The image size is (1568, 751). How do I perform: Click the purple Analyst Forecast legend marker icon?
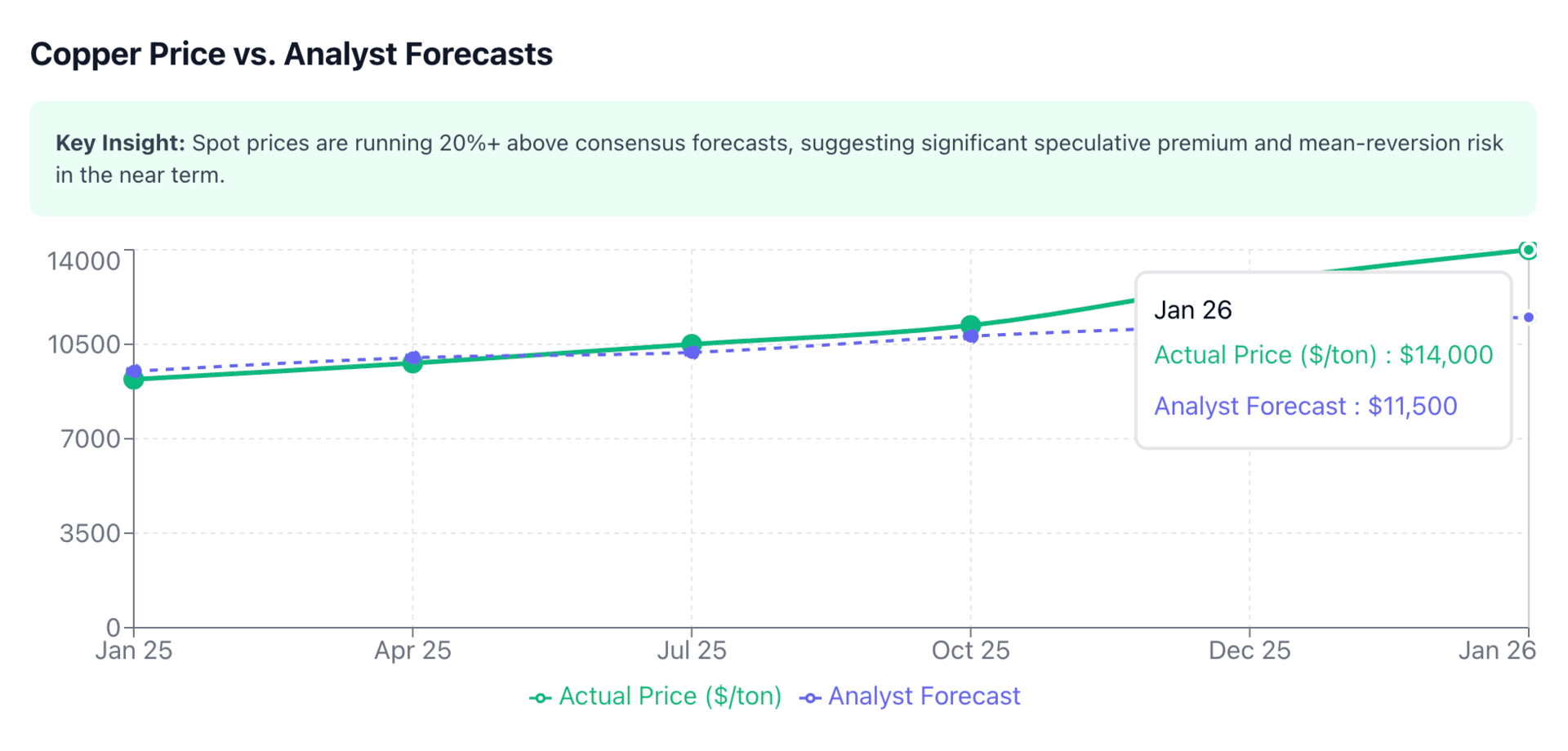click(809, 698)
